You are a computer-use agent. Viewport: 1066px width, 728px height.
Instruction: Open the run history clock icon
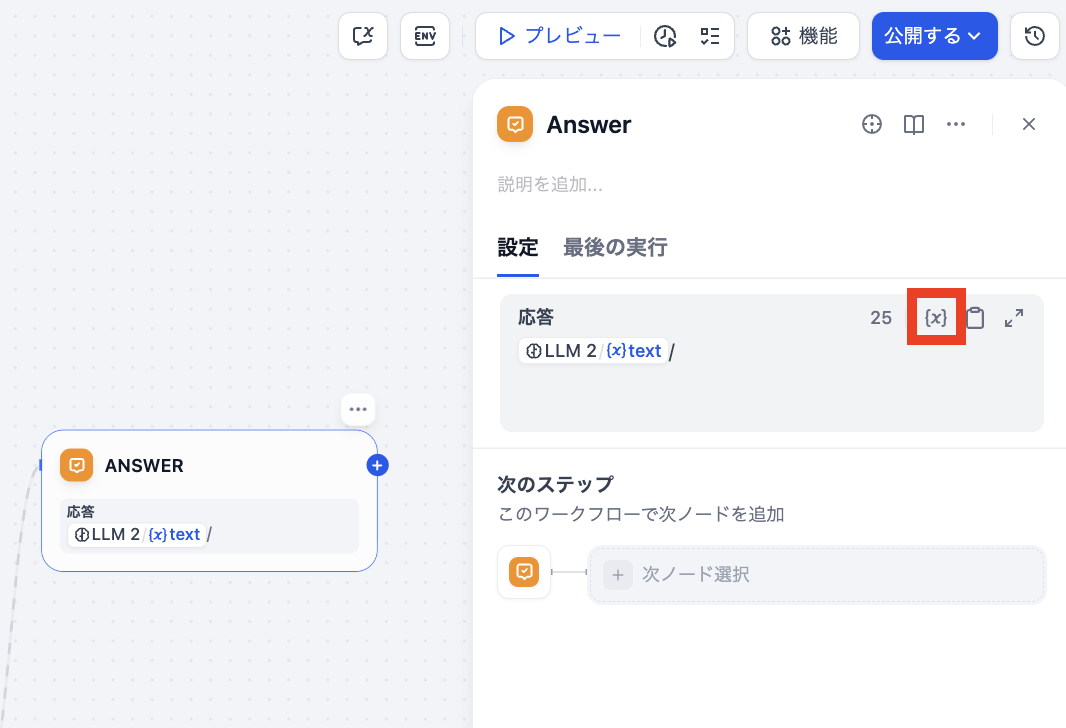(x=665, y=36)
